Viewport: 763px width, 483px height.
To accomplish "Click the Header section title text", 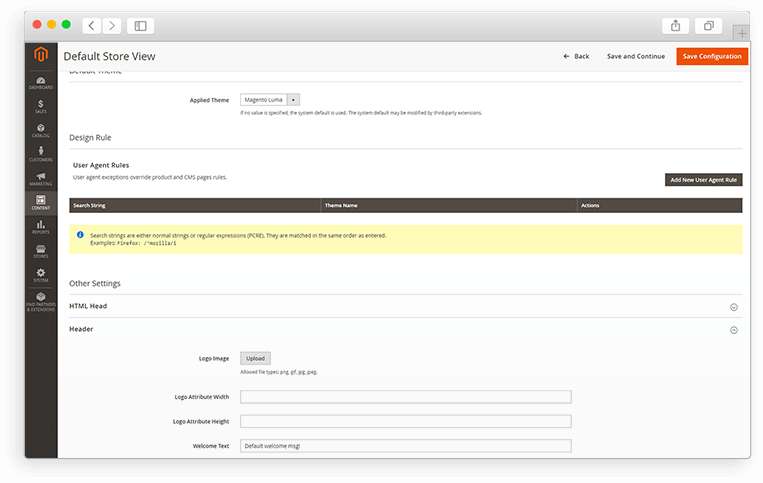I will click(x=81, y=329).
